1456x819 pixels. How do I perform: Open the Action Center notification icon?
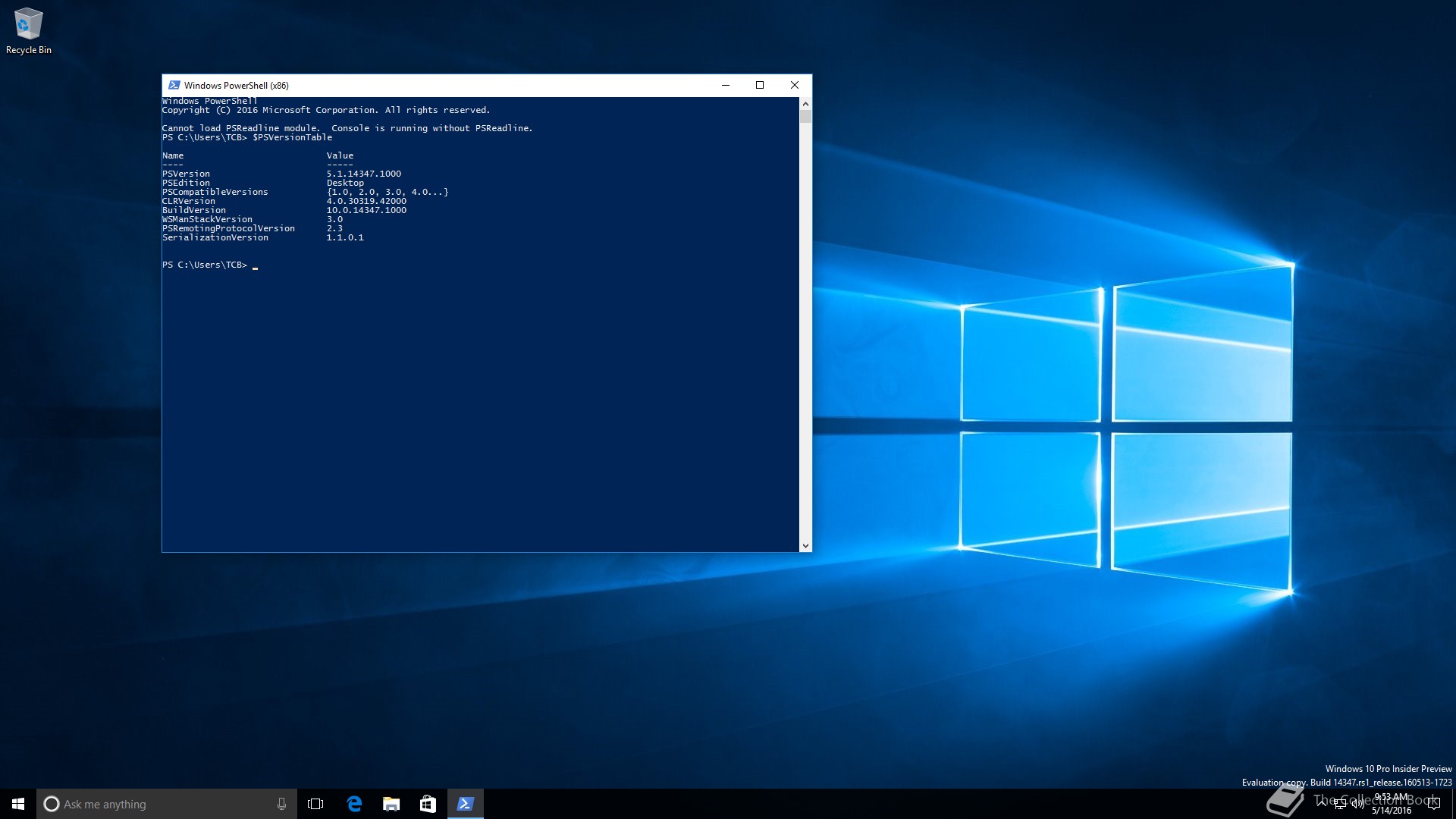1433,804
